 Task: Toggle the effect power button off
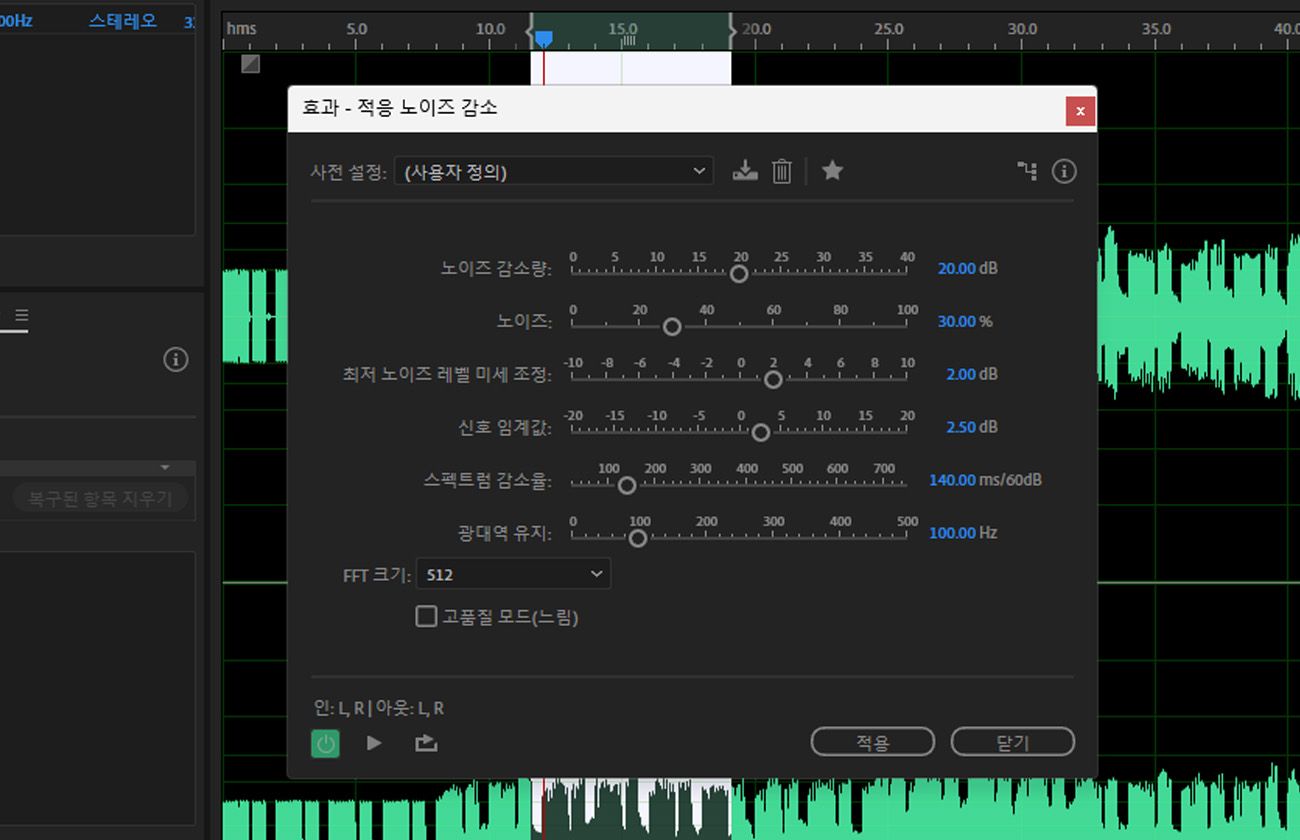pos(325,742)
